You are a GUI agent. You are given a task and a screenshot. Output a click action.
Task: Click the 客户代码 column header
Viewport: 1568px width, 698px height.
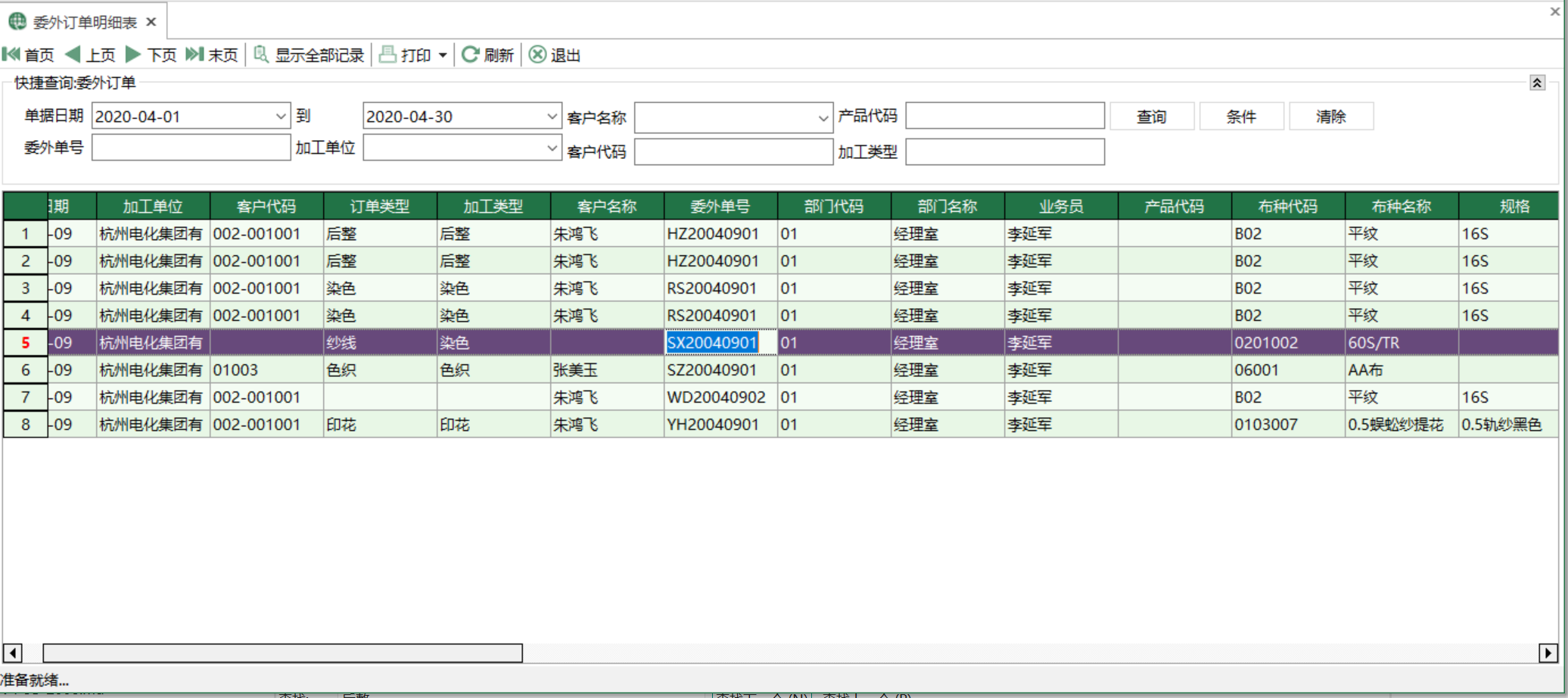point(266,206)
